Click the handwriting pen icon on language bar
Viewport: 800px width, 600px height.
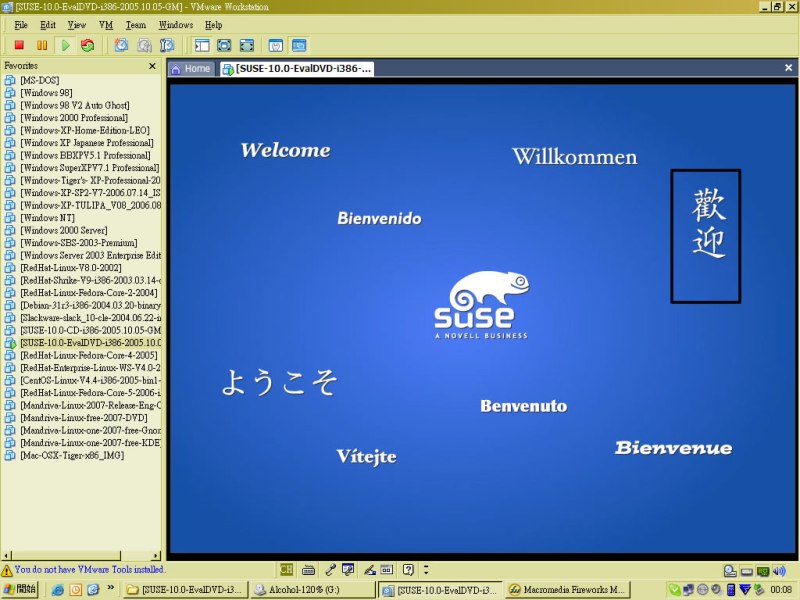tap(369, 570)
